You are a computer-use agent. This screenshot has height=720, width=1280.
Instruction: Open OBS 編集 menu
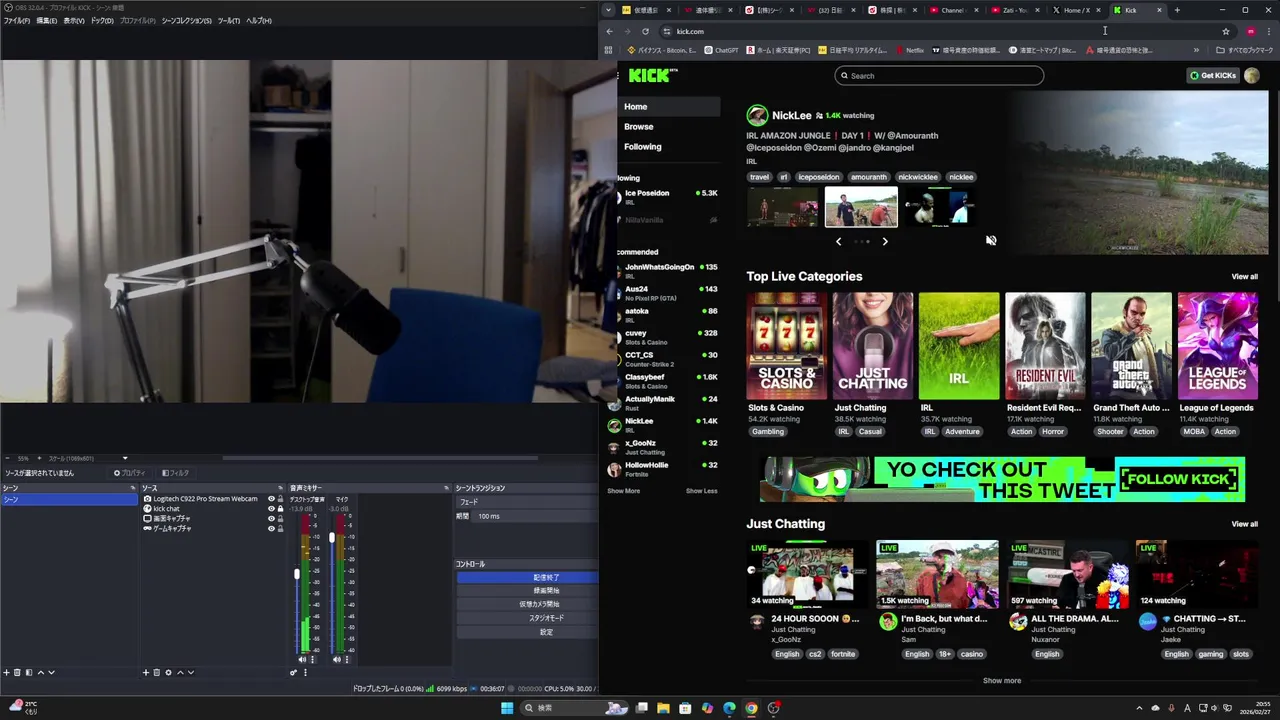click(x=46, y=21)
